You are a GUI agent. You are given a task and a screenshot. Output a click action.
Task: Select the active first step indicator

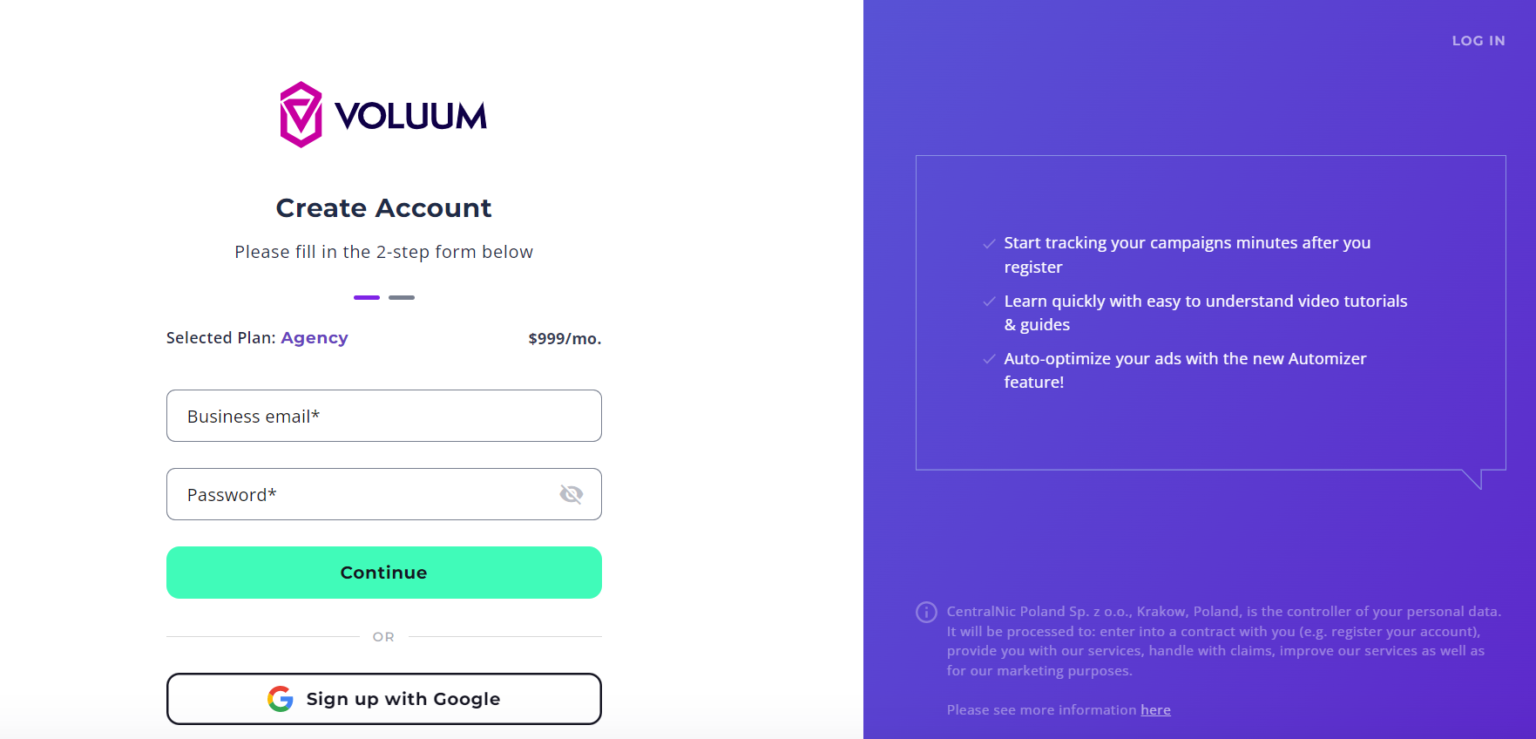pyautogui.click(x=366, y=297)
